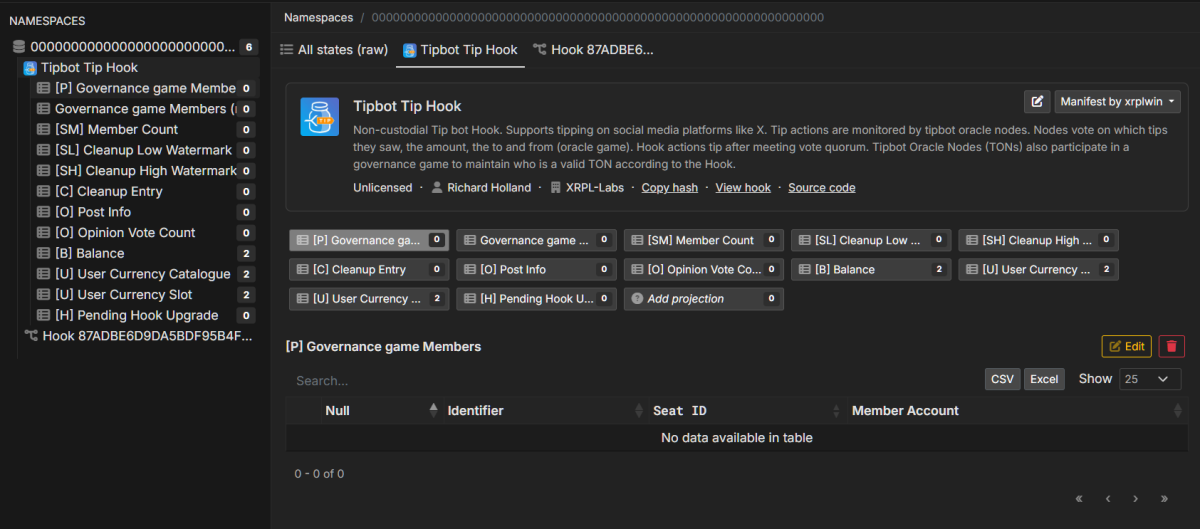
Task: Go to last page of table
Action: (1164, 498)
